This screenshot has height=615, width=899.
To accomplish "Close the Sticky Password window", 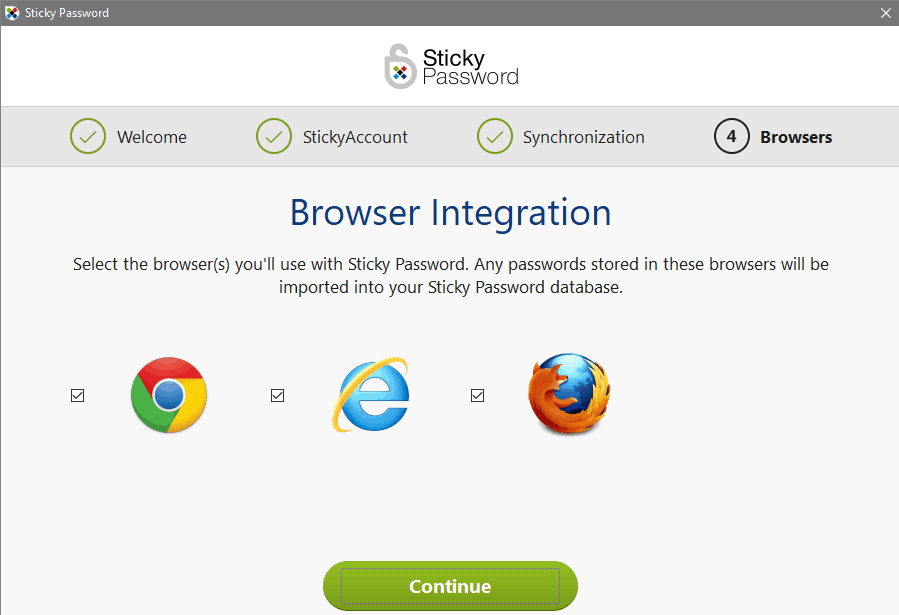I will click(x=886, y=13).
